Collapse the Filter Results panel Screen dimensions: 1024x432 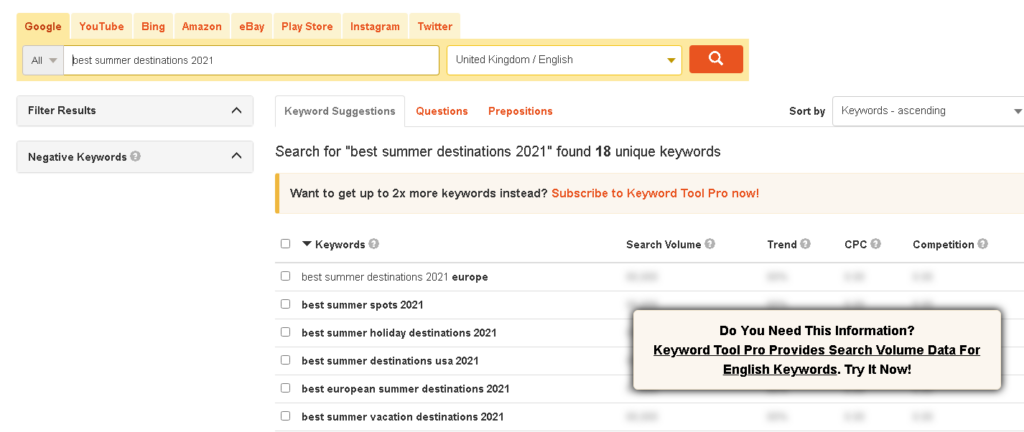point(236,110)
